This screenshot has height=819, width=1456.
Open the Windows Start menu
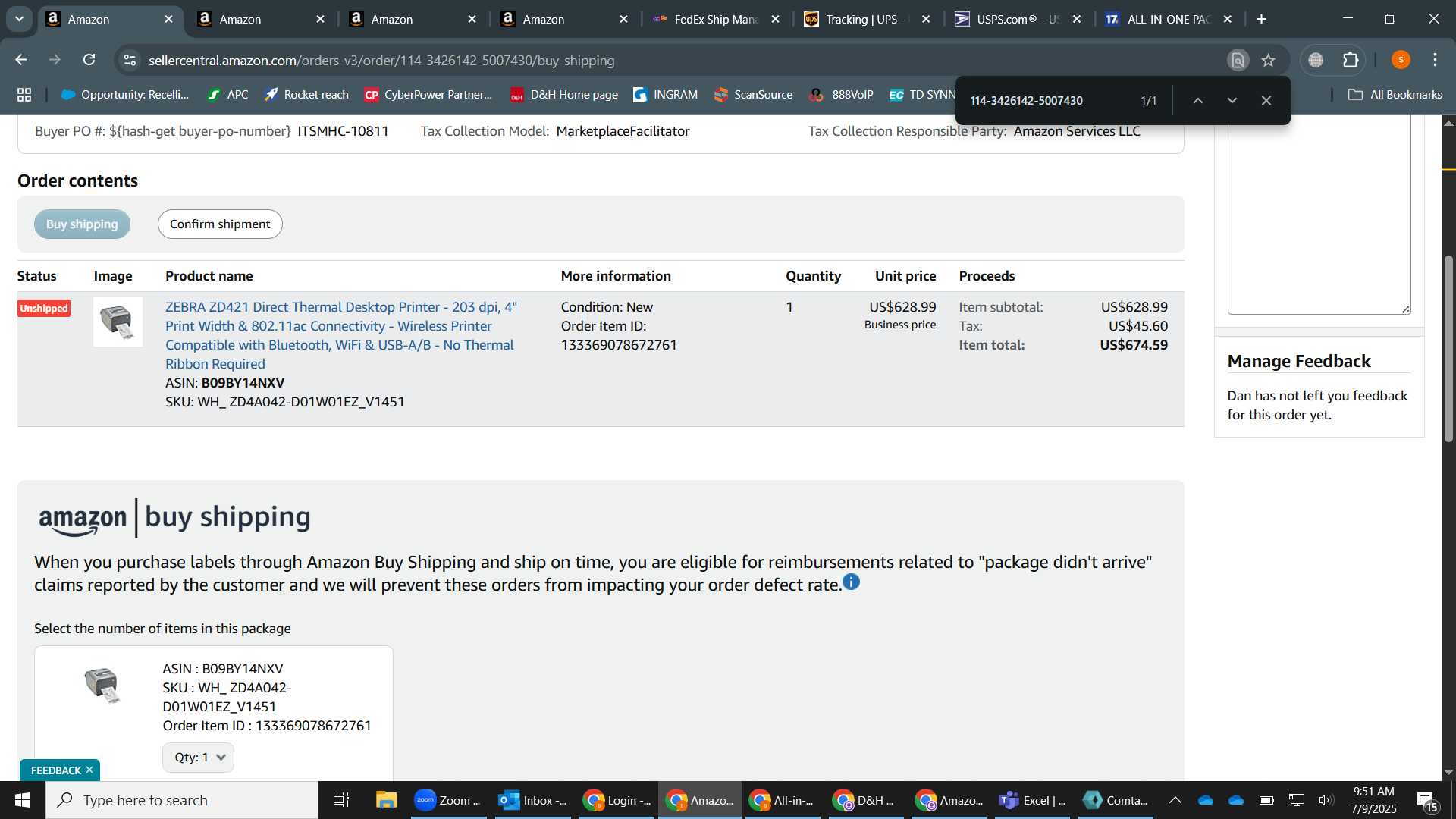coord(22,800)
